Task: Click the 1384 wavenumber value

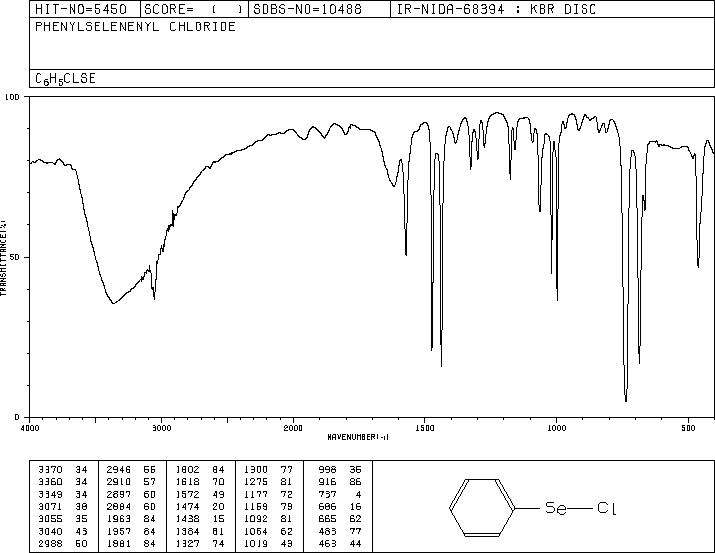Action: pos(187,532)
